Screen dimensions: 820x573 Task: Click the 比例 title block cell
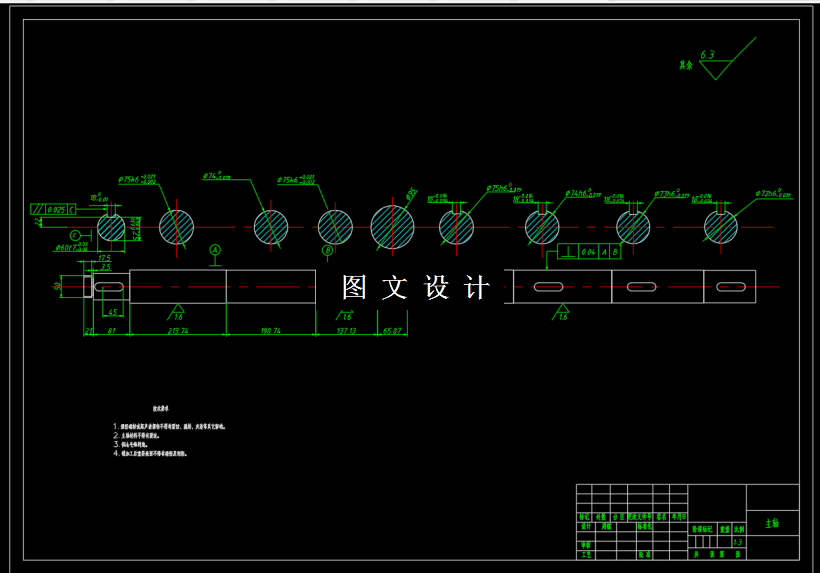pos(738,529)
